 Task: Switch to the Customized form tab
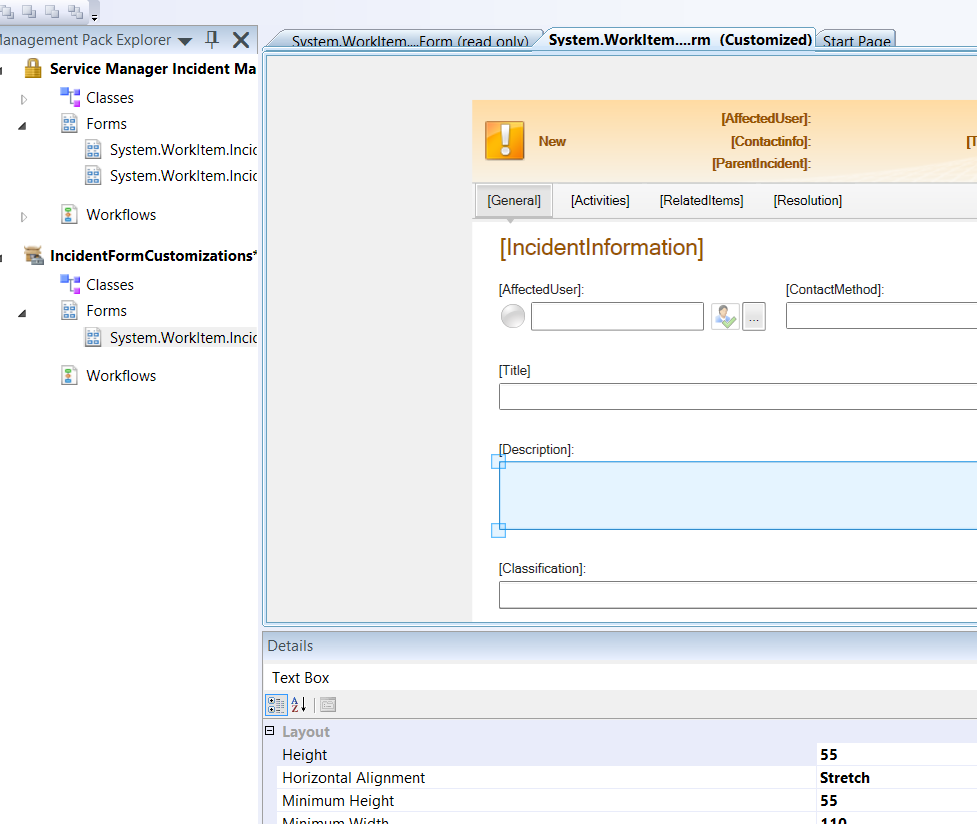click(680, 40)
